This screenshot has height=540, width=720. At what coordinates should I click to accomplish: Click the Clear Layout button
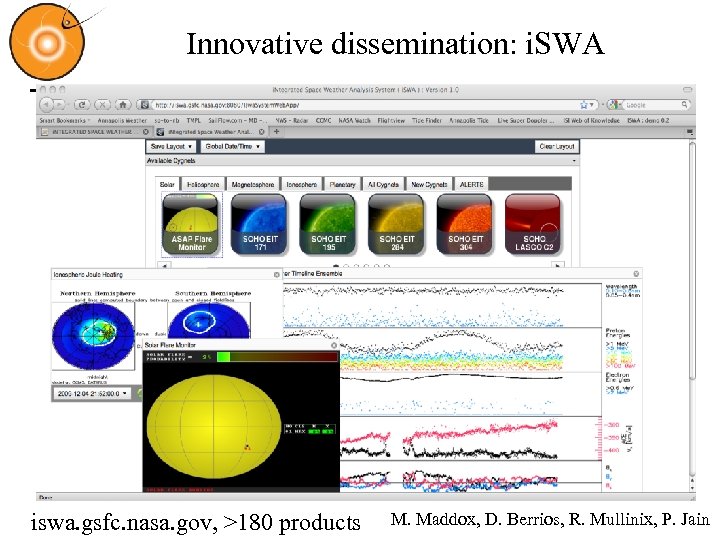point(557,146)
